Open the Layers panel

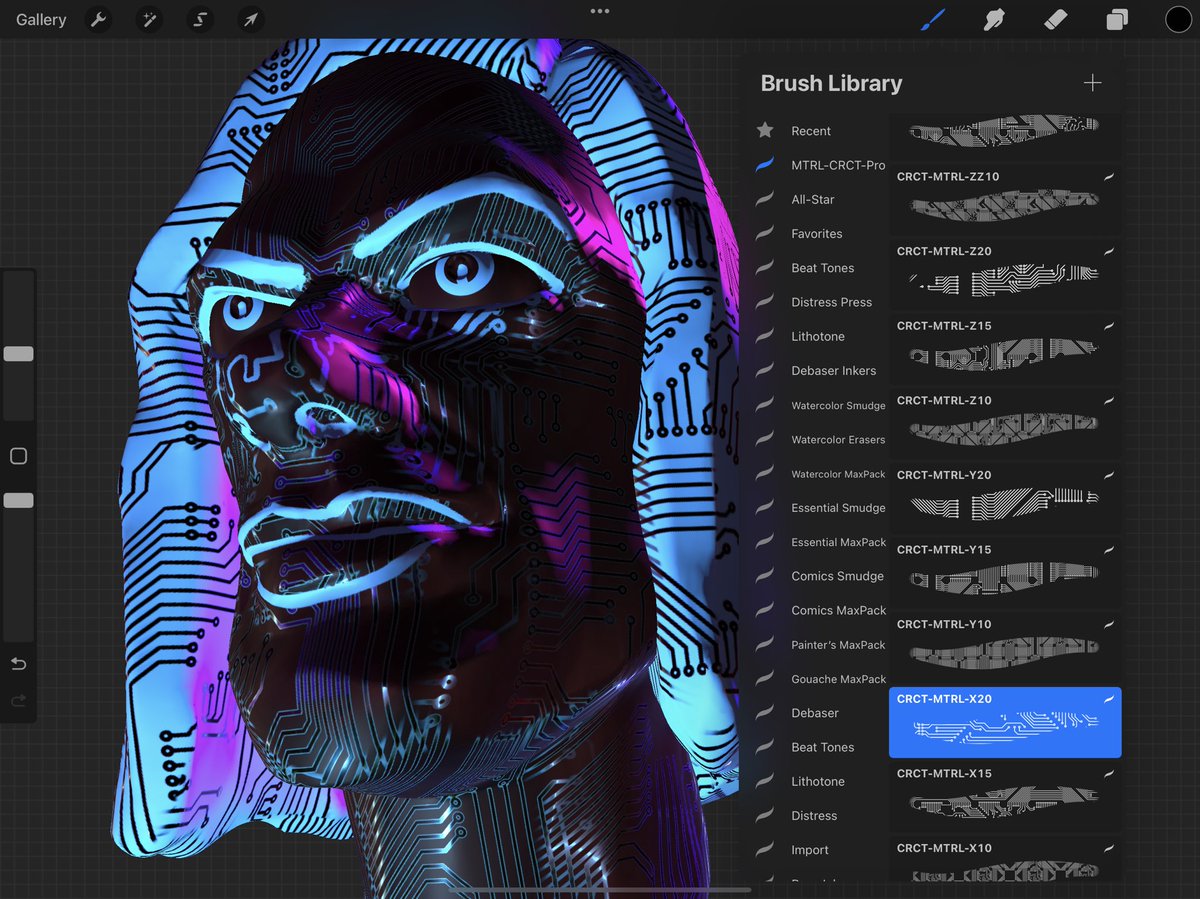pos(1117,19)
